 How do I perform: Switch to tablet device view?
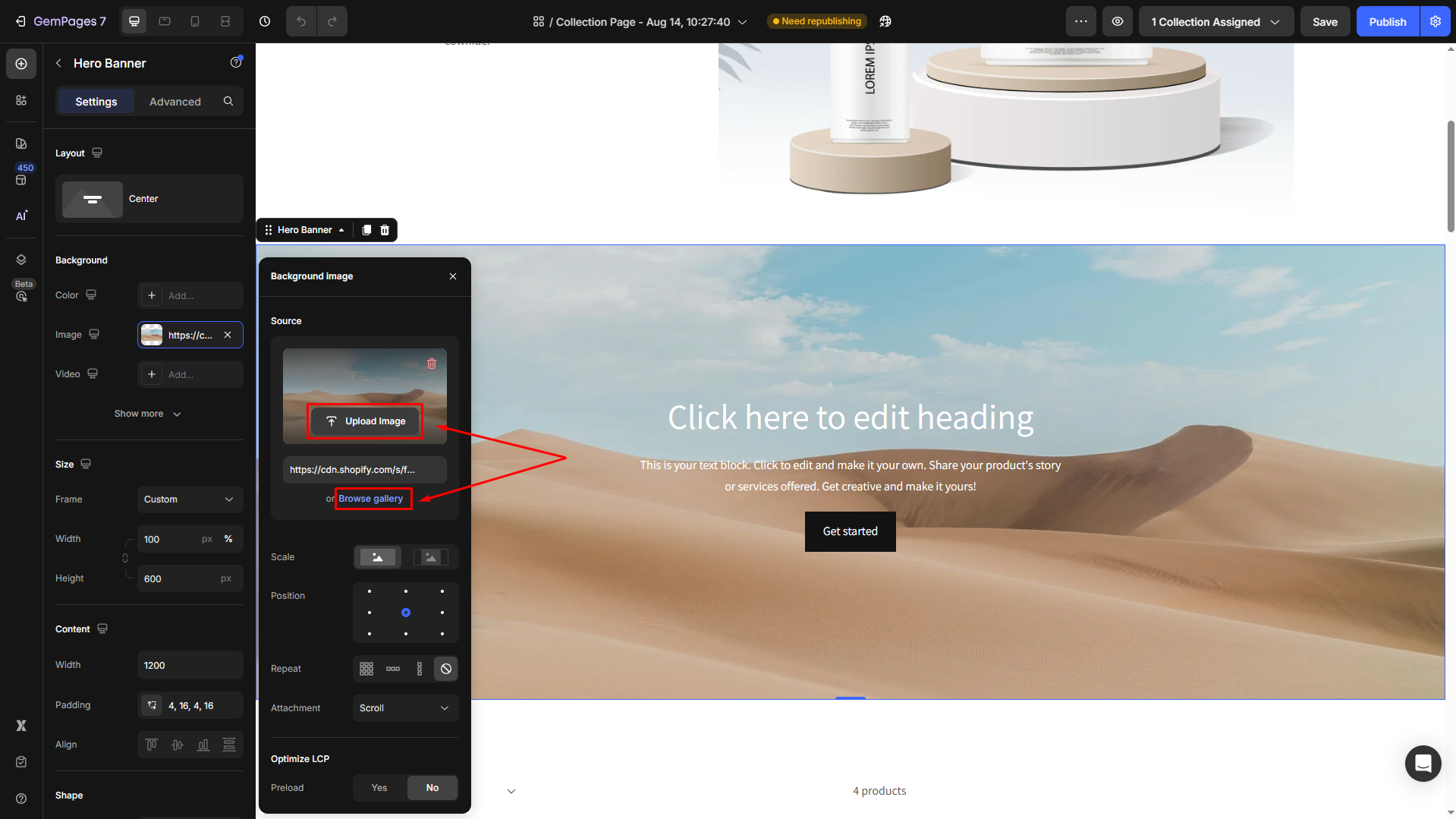click(x=165, y=21)
